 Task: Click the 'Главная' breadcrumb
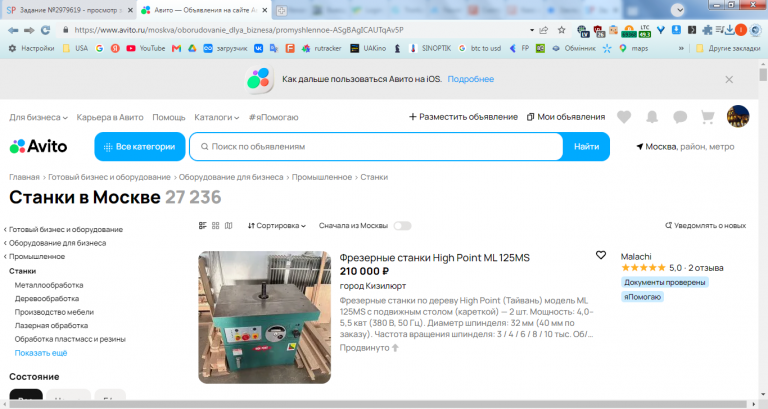(24, 177)
